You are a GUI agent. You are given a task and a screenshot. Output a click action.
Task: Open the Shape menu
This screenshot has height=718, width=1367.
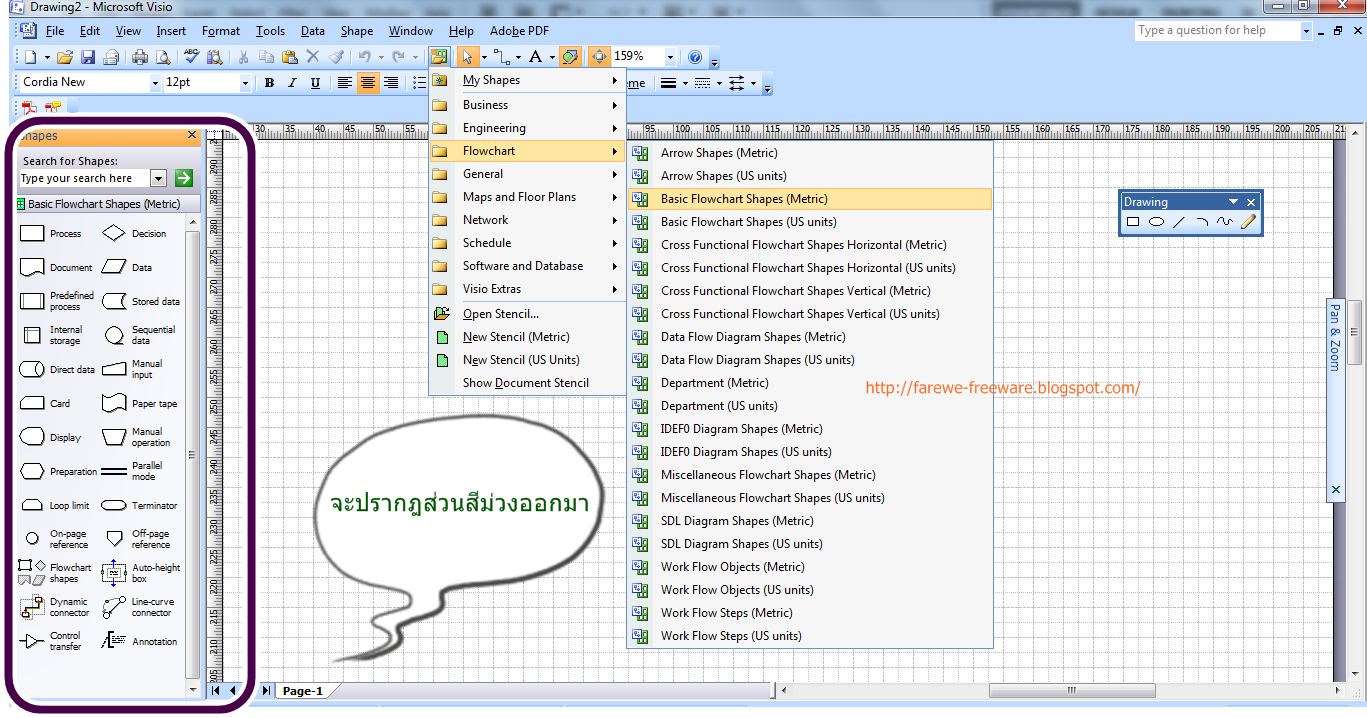pyautogui.click(x=357, y=31)
